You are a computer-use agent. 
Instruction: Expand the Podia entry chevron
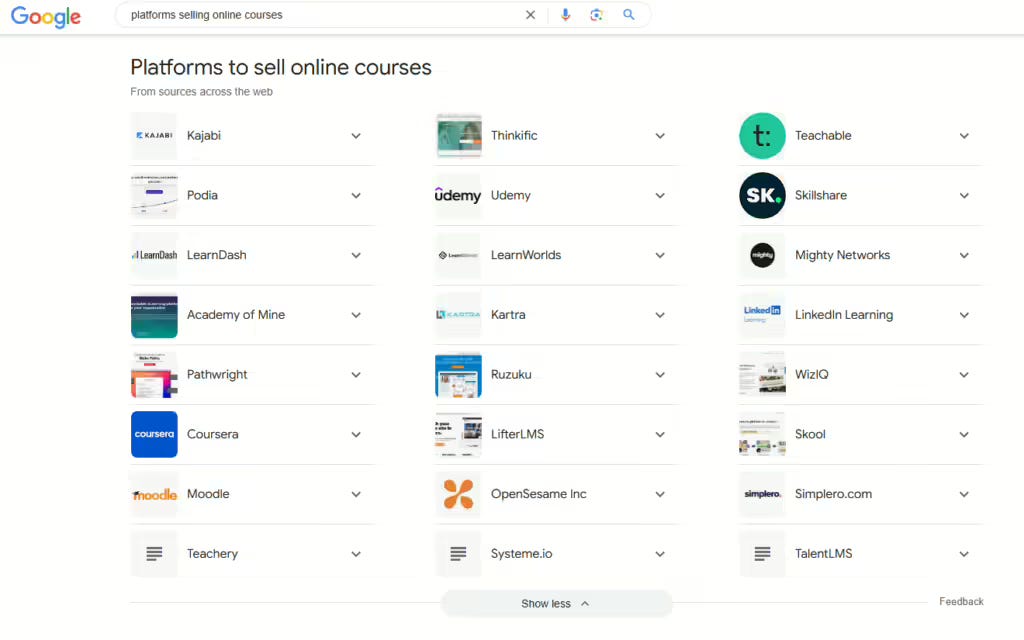tap(356, 195)
